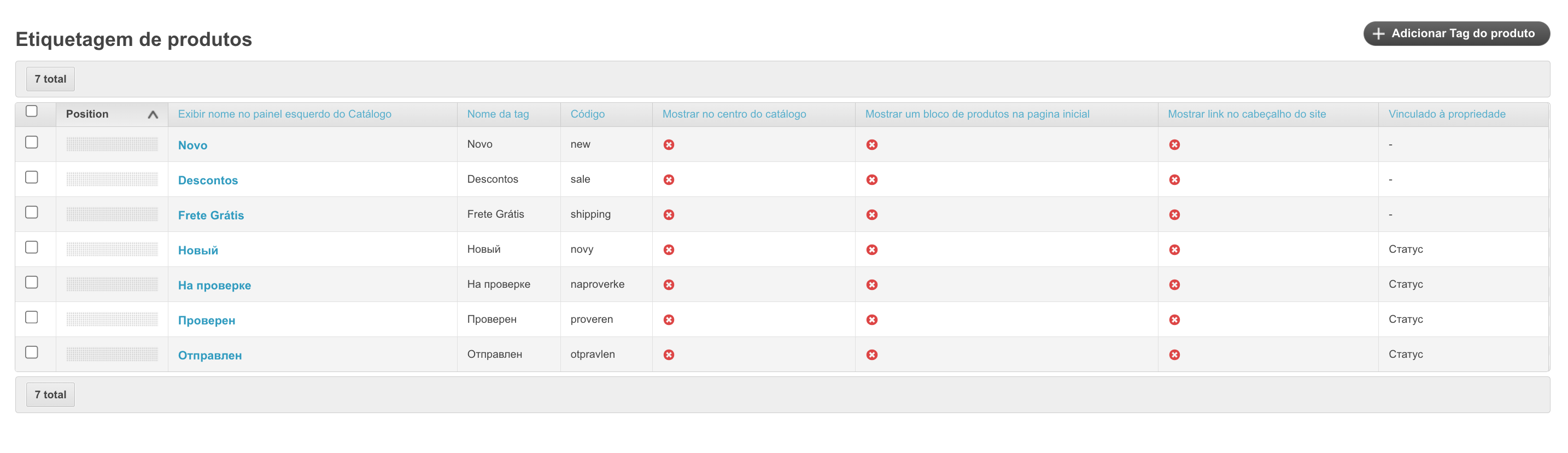This screenshot has width=1568, height=453.
Task: Toggle Position column sort order arrow
Action: [x=153, y=114]
